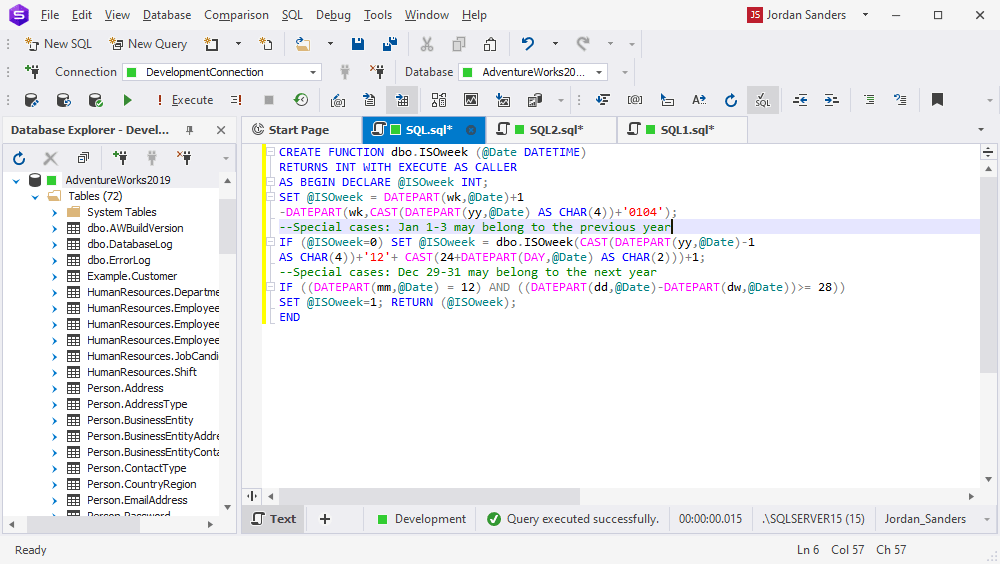The image size is (1000, 564).
Task: Click the Undo arrow icon
Action: pyautogui.click(x=527, y=43)
